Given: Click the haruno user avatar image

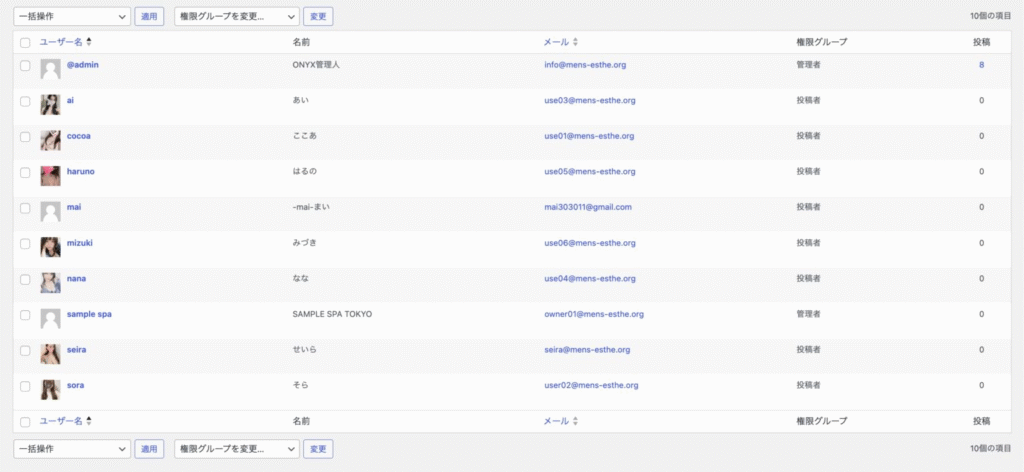Looking at the screenshot, I should pos(50,176).
